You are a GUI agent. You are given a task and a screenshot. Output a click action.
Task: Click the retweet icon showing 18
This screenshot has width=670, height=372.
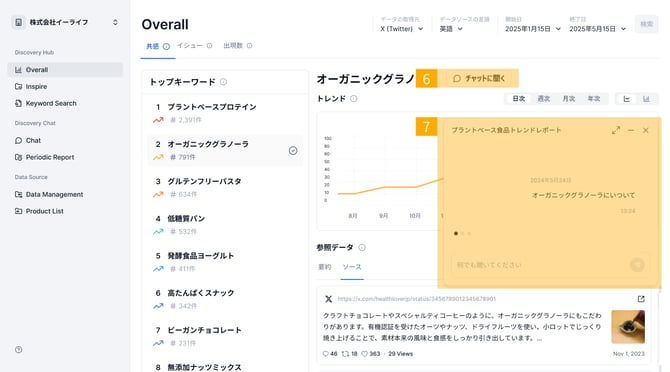tap(345, 354)
